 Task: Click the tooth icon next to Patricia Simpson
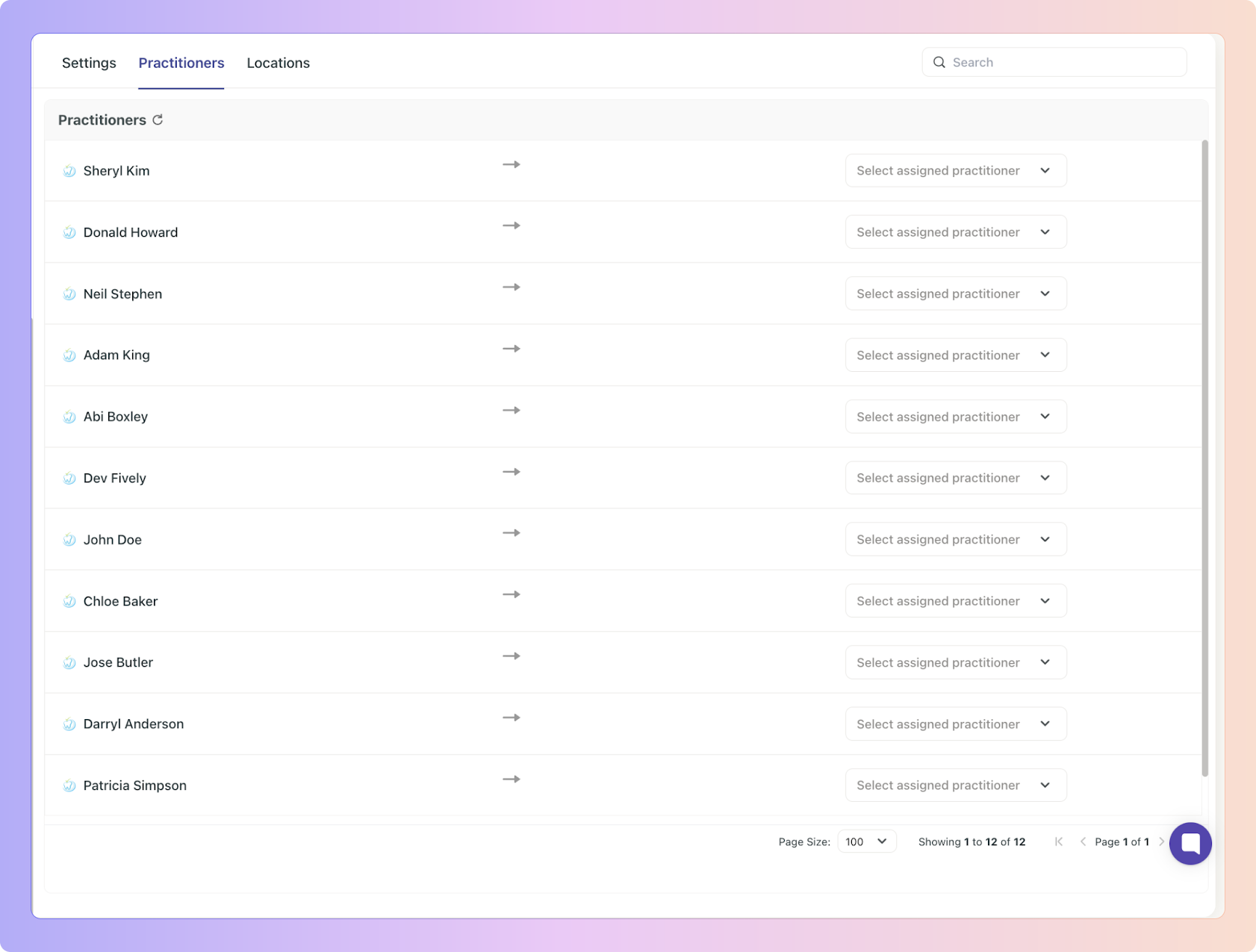click(x=69, y=785)
